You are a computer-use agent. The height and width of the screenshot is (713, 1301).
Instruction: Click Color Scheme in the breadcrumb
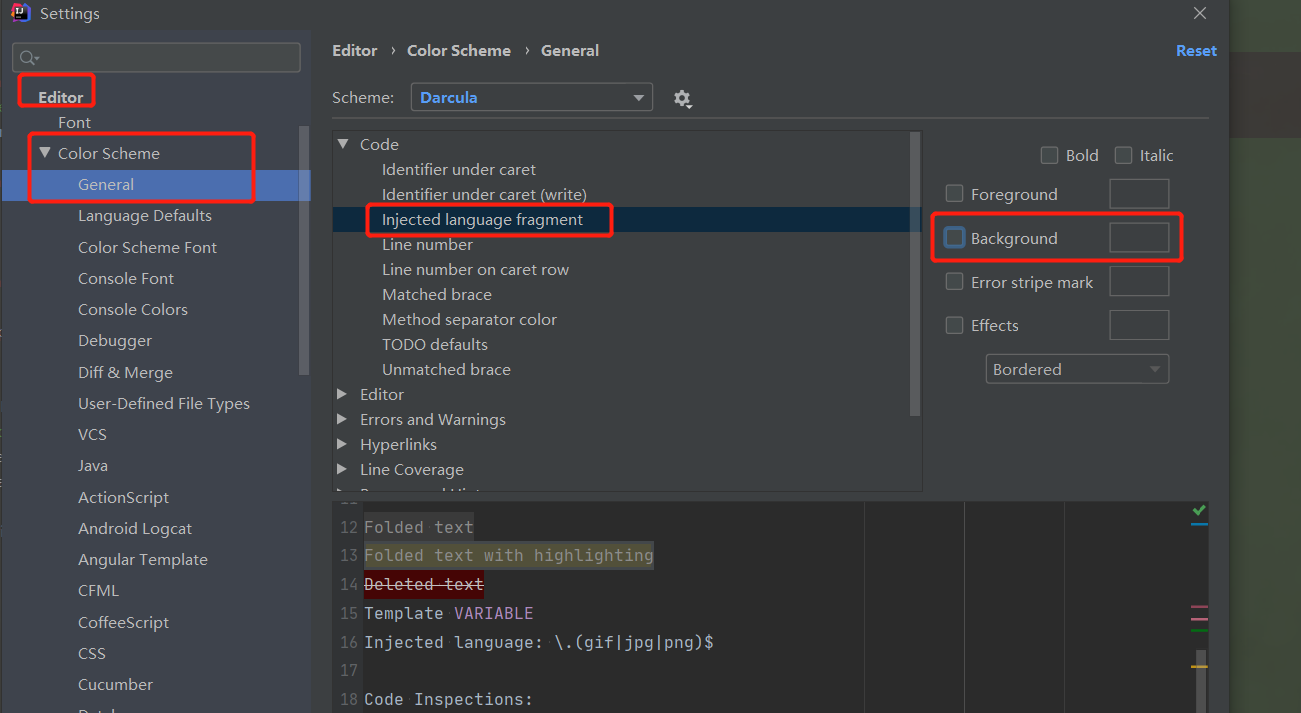pyautogui.click(x=459, y=50)
